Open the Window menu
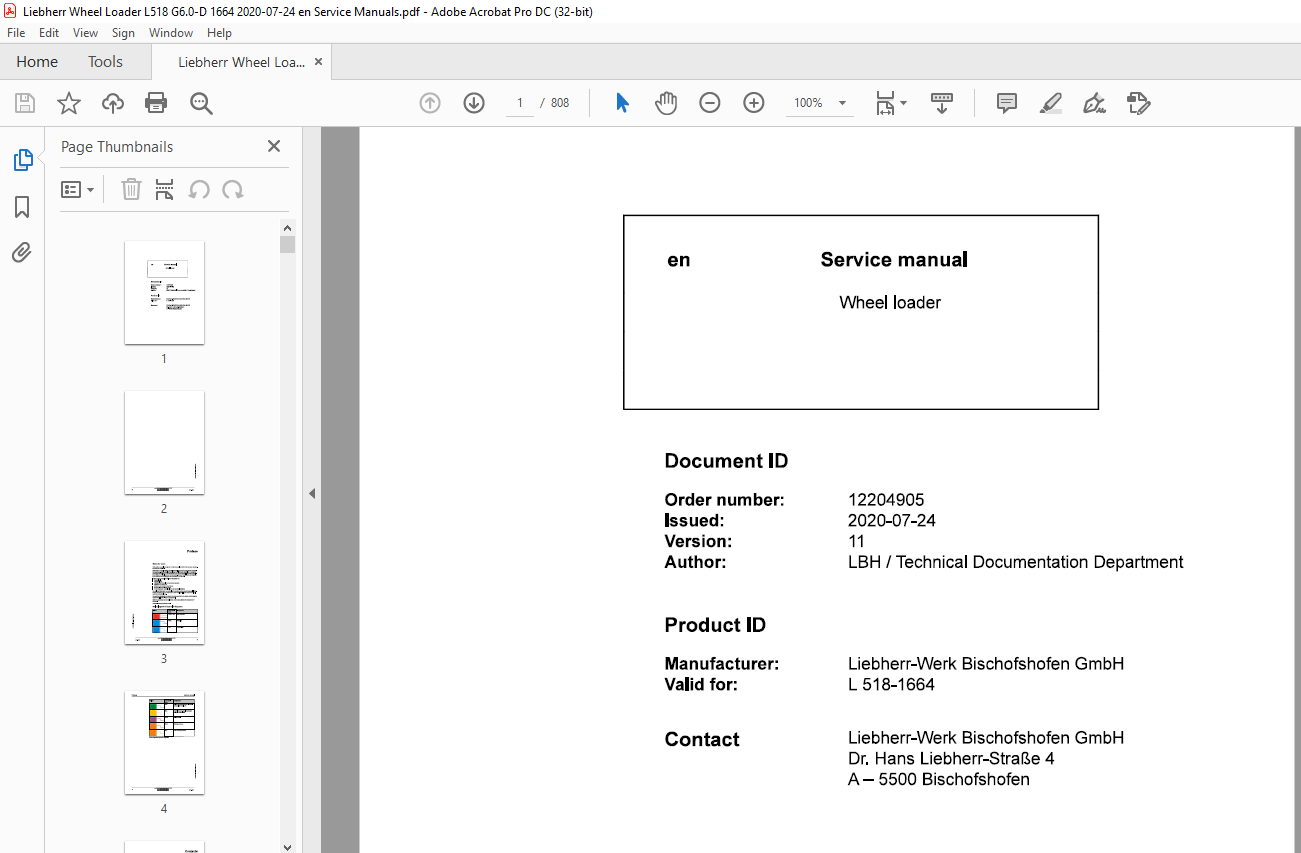1301x853 pixels. (x=171, y=33)
